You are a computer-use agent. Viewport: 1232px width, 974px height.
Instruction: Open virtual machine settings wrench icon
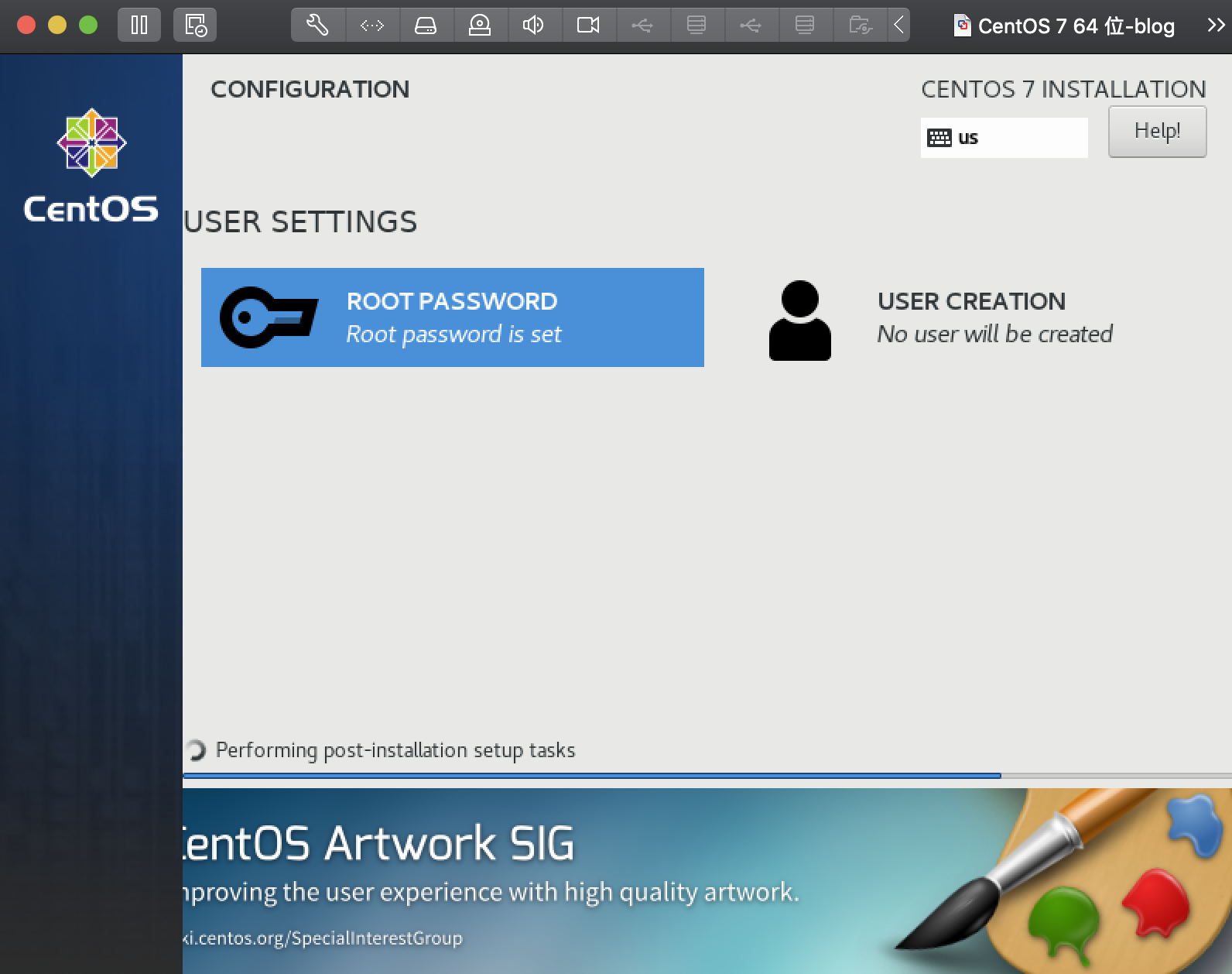point(317,26)
